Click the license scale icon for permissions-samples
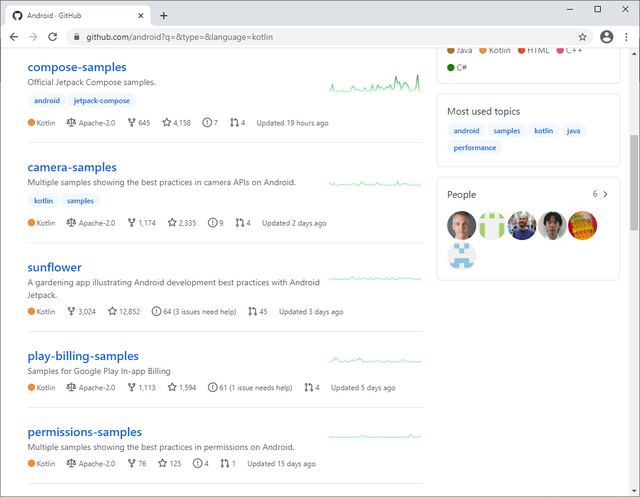 click(x=71, y=463)
